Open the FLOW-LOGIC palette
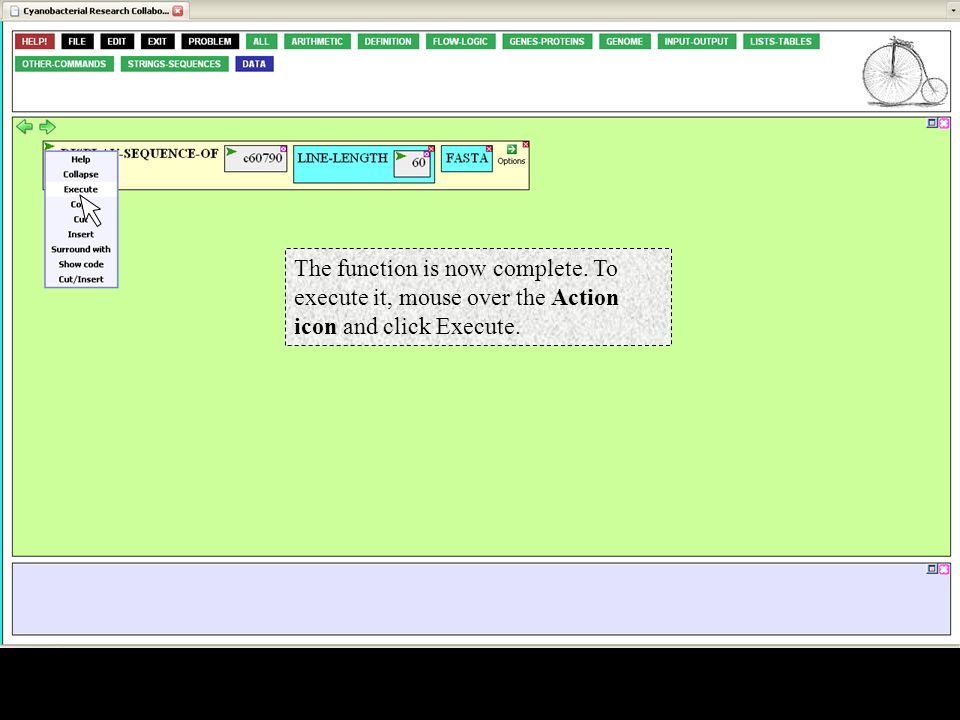The width and height of the screenshot is (960, 720). 460,42
